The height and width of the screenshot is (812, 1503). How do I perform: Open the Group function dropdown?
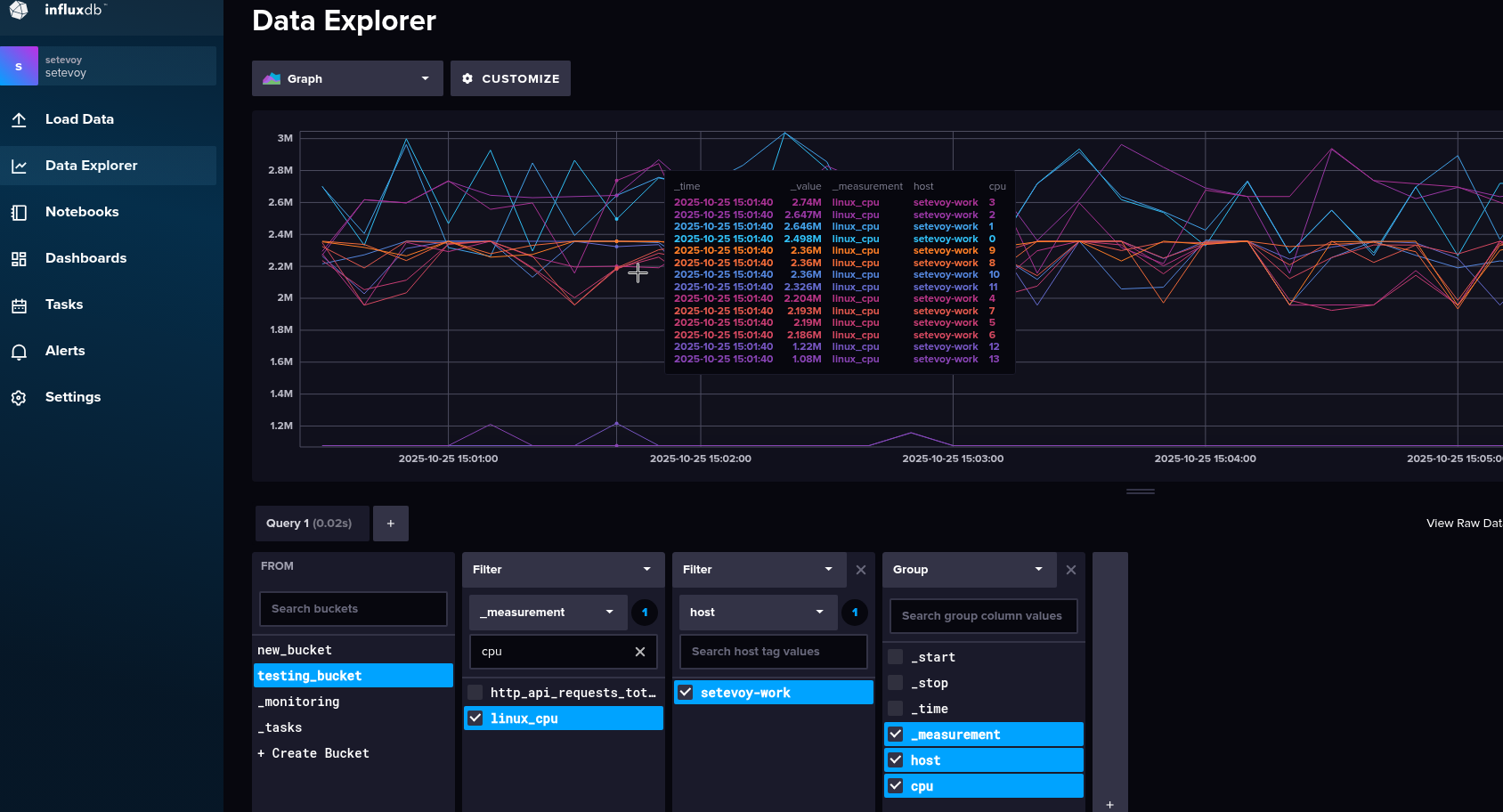pos(968,570)
